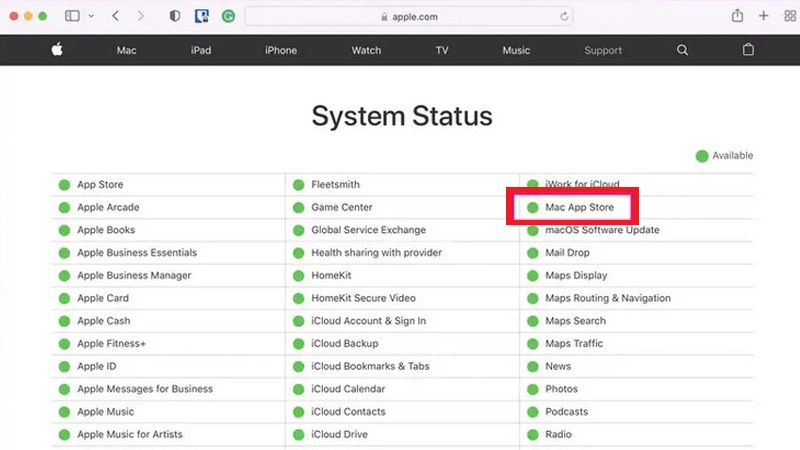Click the Photos status entry
800x450 pixels.
(x=561, y=389)
